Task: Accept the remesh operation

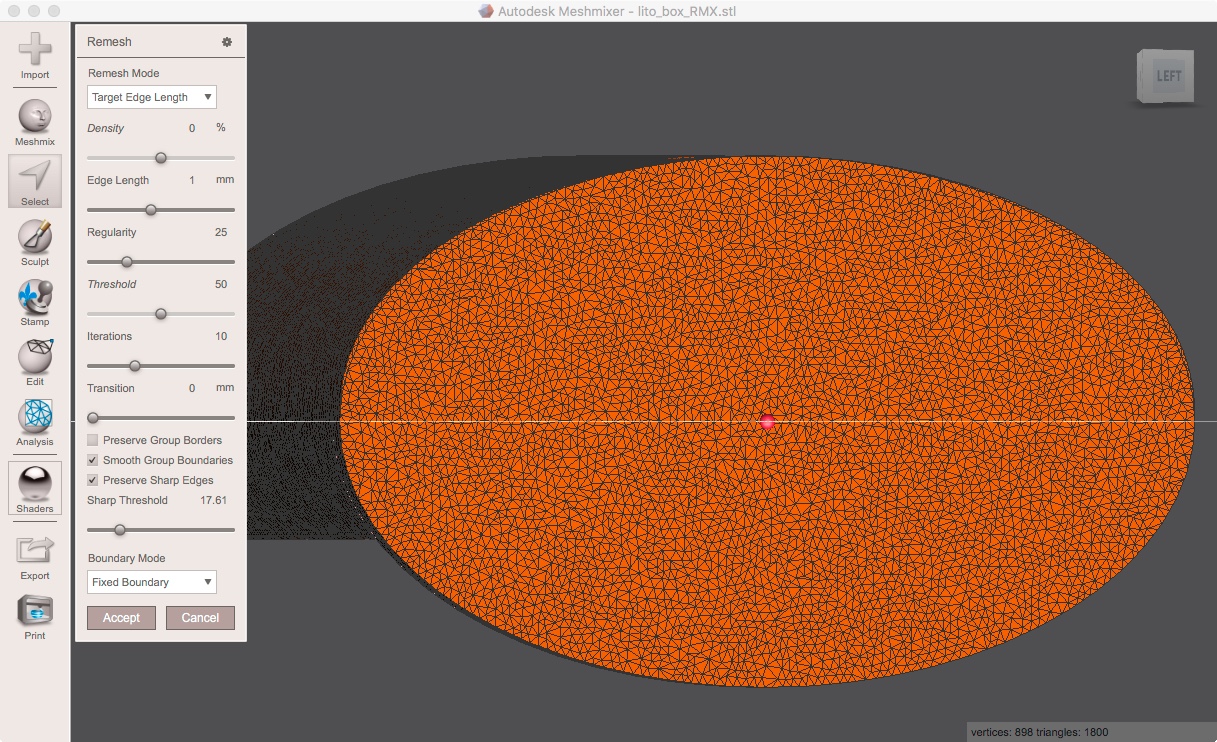Action: (120, 617)
